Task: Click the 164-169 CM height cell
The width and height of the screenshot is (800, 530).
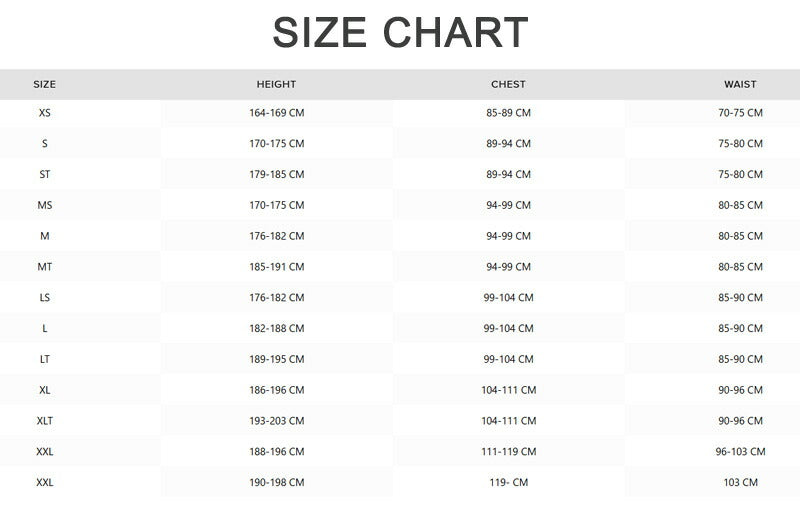Action: (276, 113)
